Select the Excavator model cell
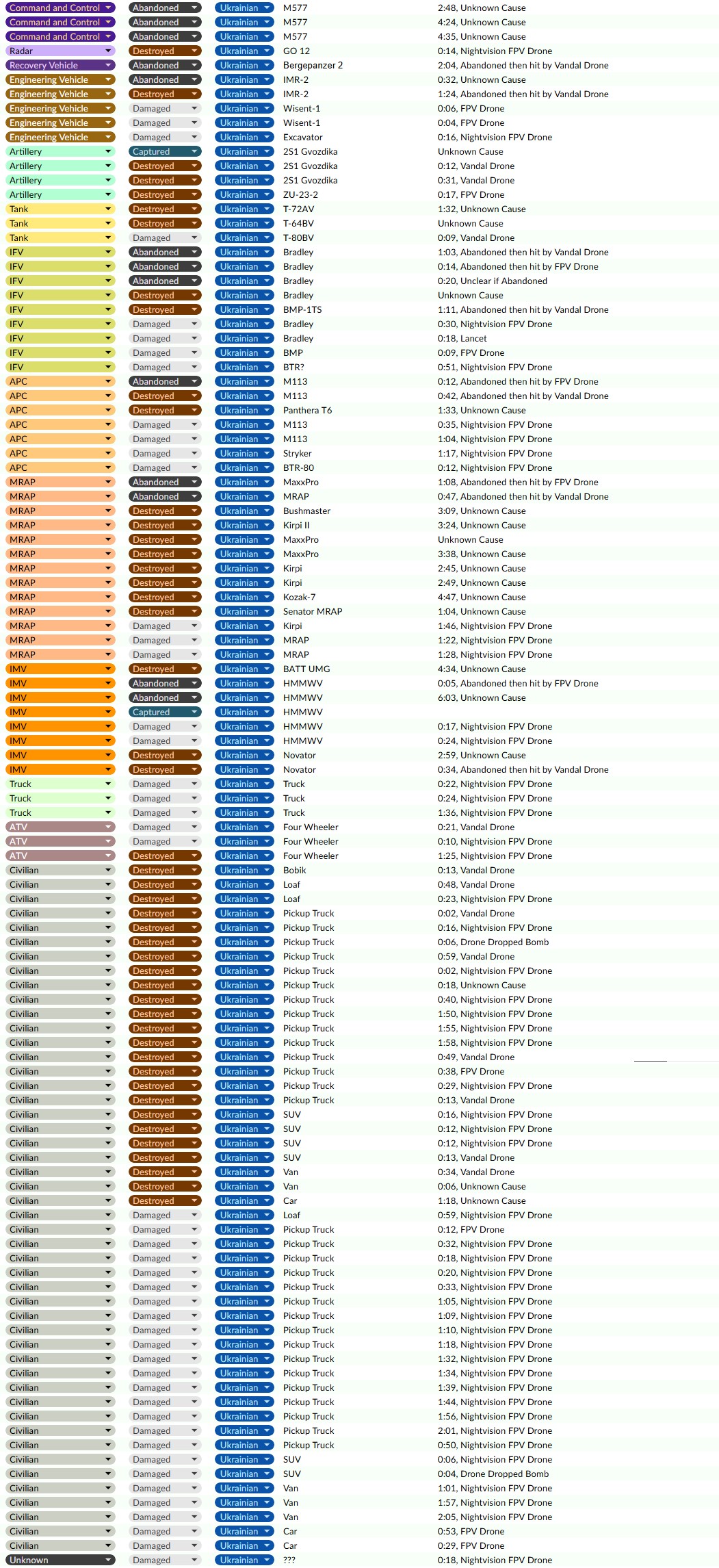Screen dimensions: 719x1568 [302, 138]
